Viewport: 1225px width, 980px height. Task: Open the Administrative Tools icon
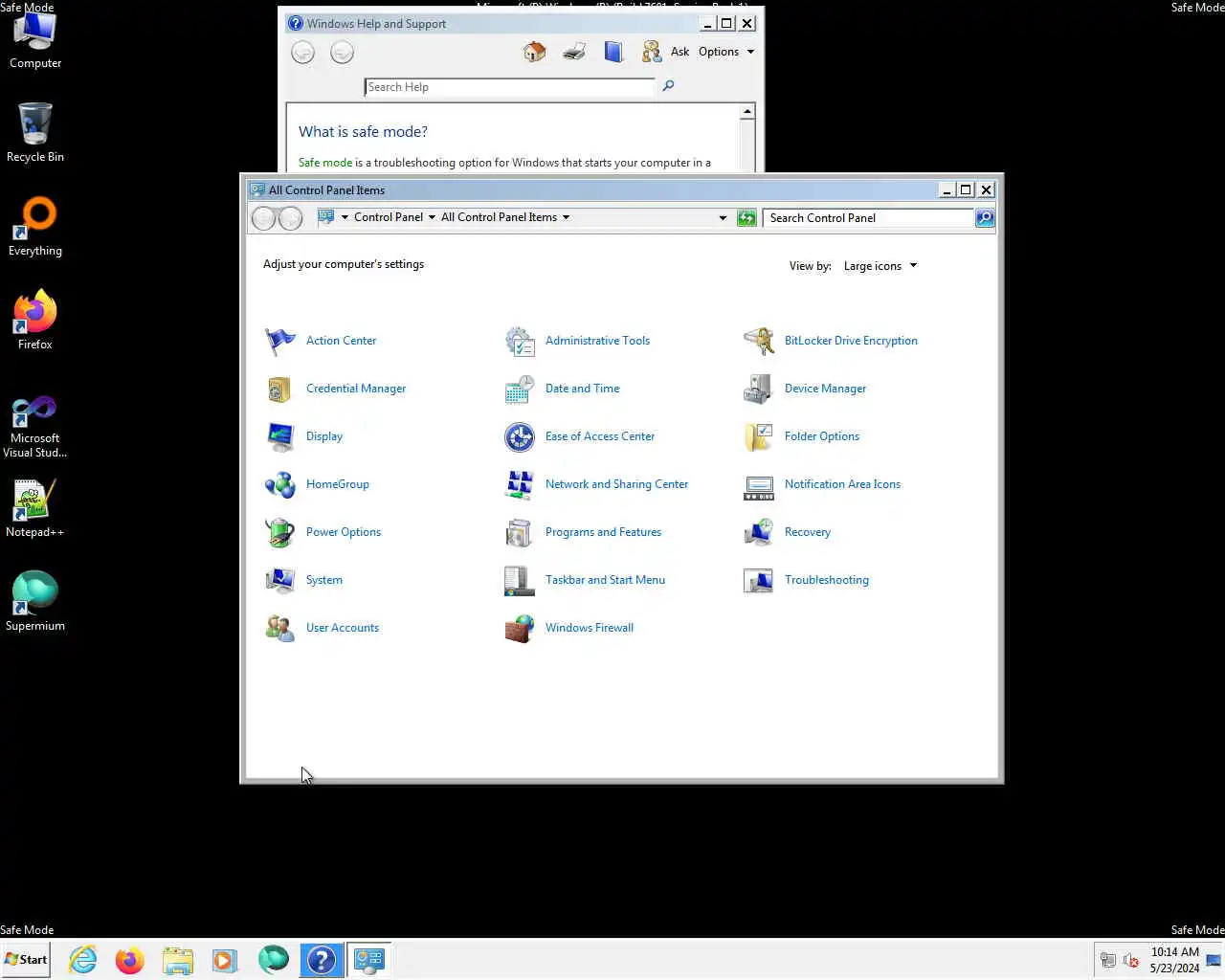520,341
